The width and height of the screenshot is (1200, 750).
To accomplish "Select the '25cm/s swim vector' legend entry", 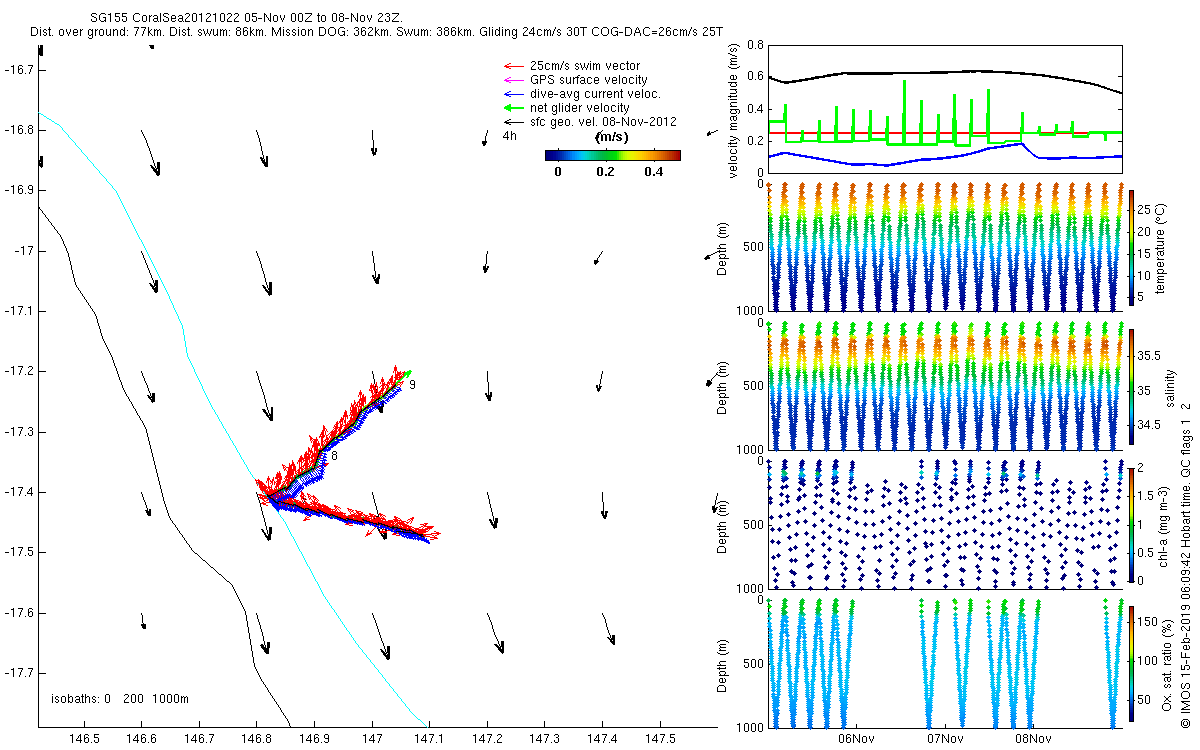I will (x=585, y=65).
